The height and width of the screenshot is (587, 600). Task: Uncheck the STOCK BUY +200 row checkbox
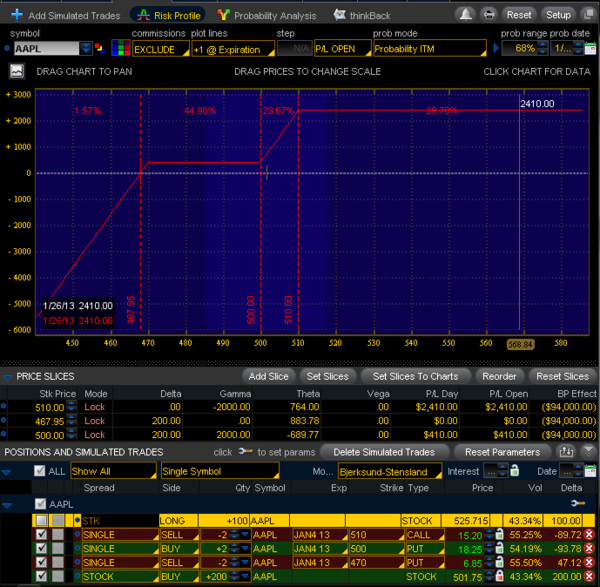pyautogui.click(x=41, y=576)
